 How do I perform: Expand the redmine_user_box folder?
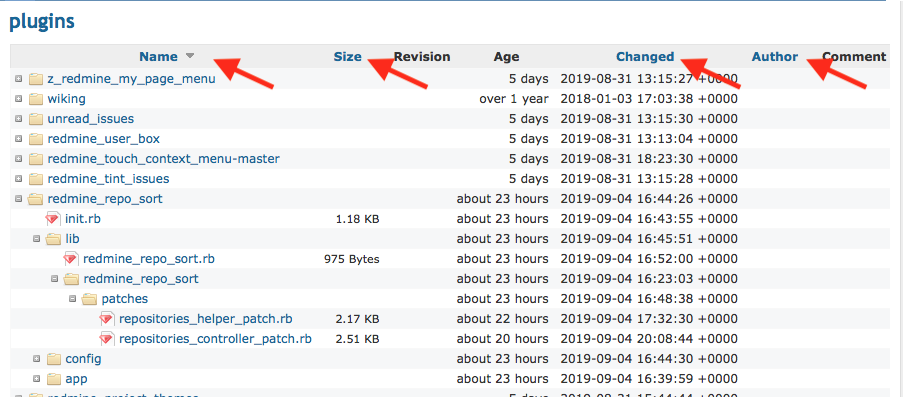[18, 139]
